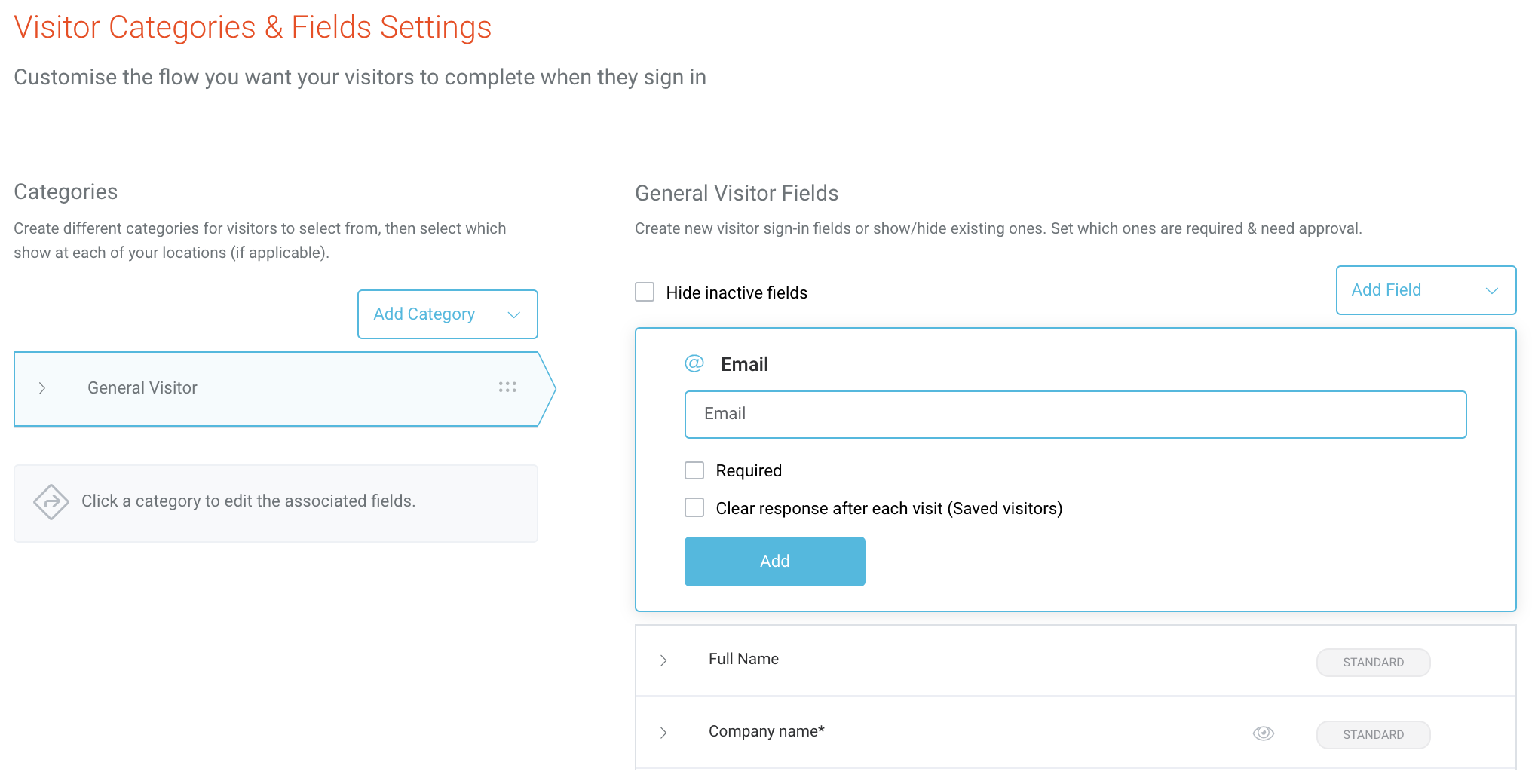Click the direction sign icon in hint box
The height and width of the screenshot is (784, 1535).
click(x=51, y=501)
